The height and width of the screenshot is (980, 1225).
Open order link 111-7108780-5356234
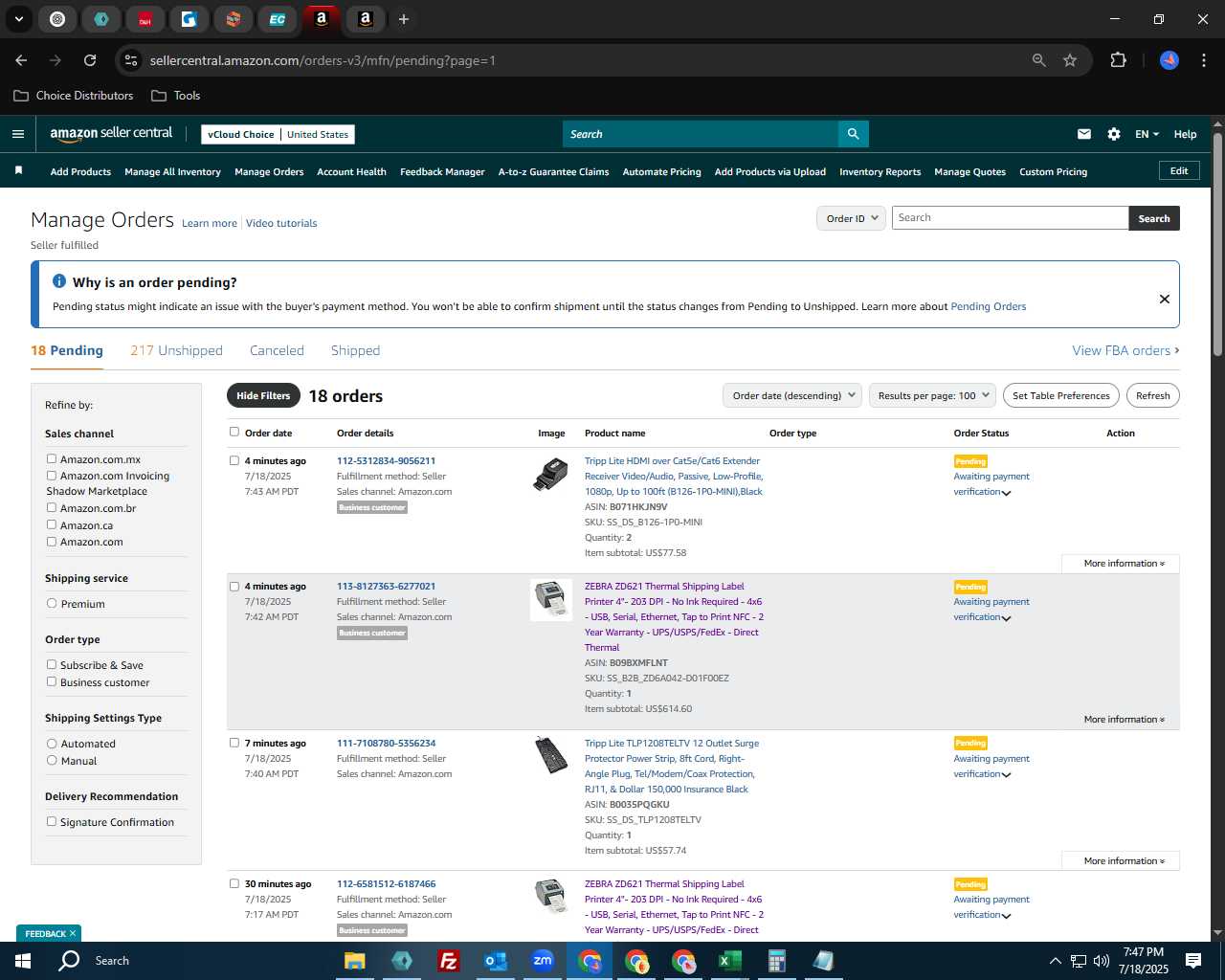pyautogui.click(x=386, y=743)
